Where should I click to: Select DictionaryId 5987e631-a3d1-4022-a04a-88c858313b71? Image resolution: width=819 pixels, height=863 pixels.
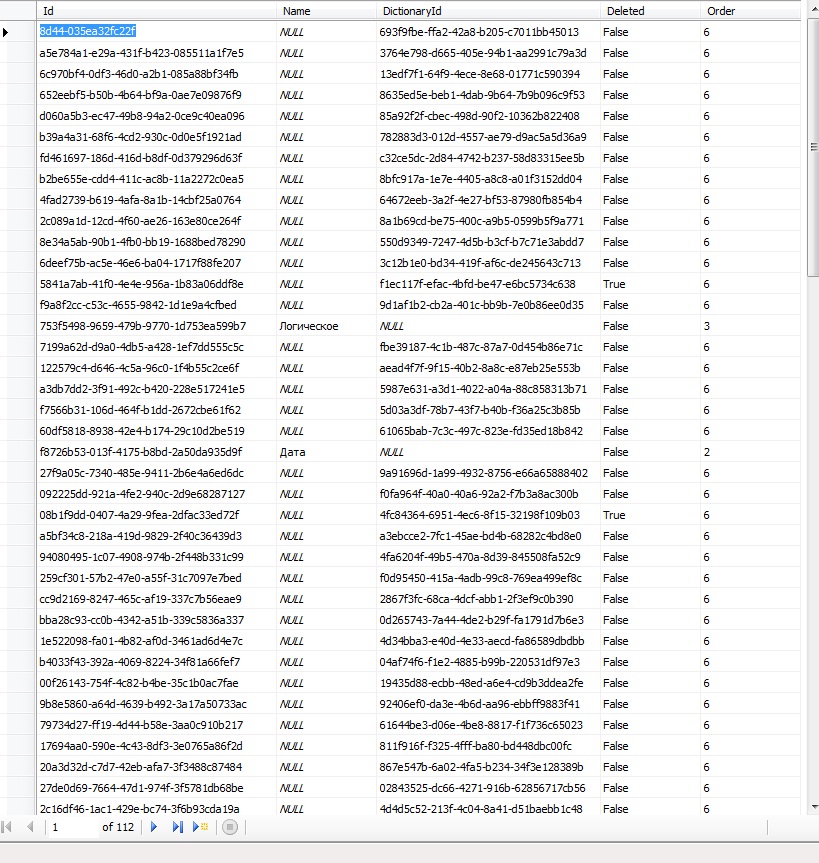point(488,389)
